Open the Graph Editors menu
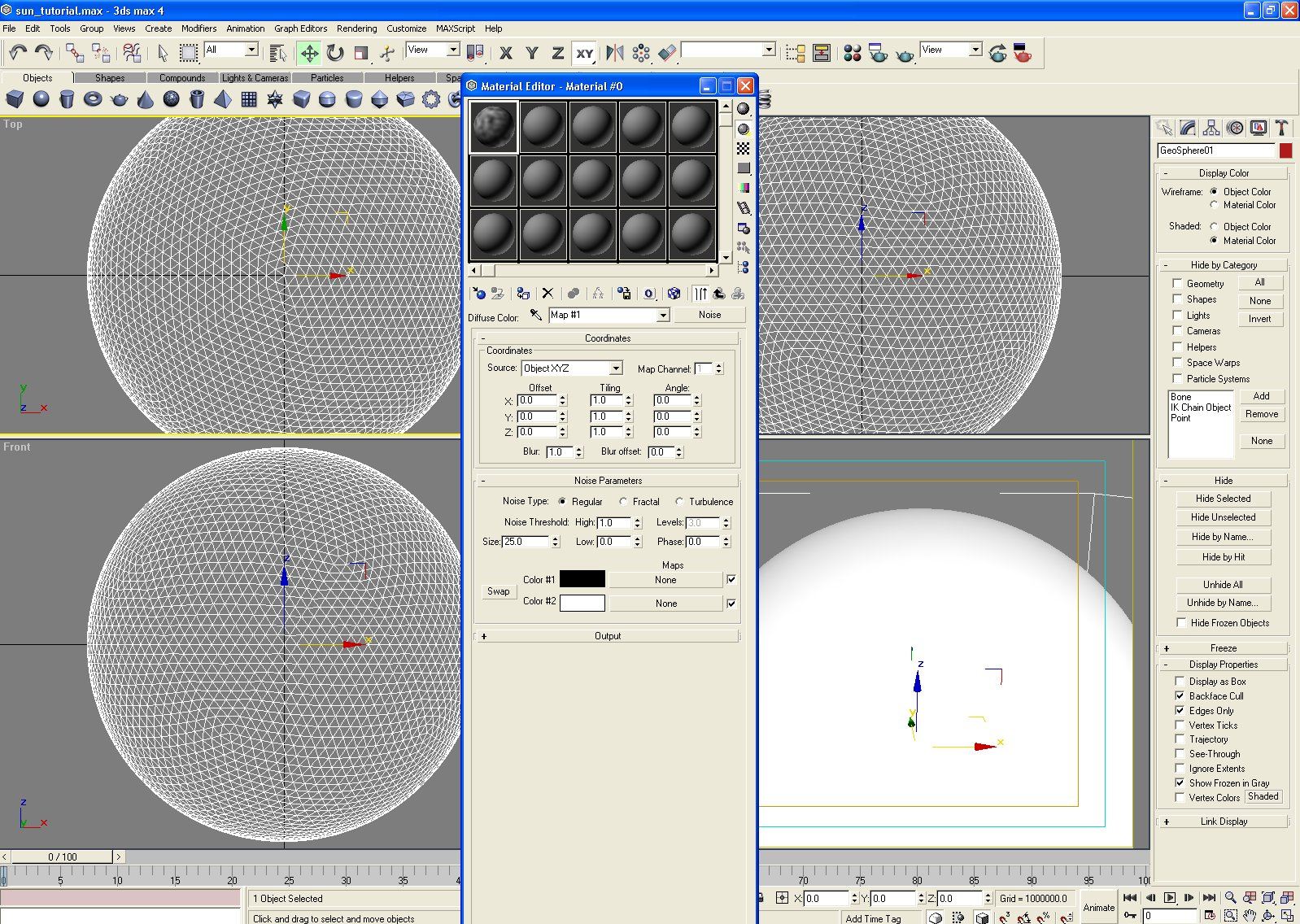1300x924 pixels. click(x=300, y=28)
